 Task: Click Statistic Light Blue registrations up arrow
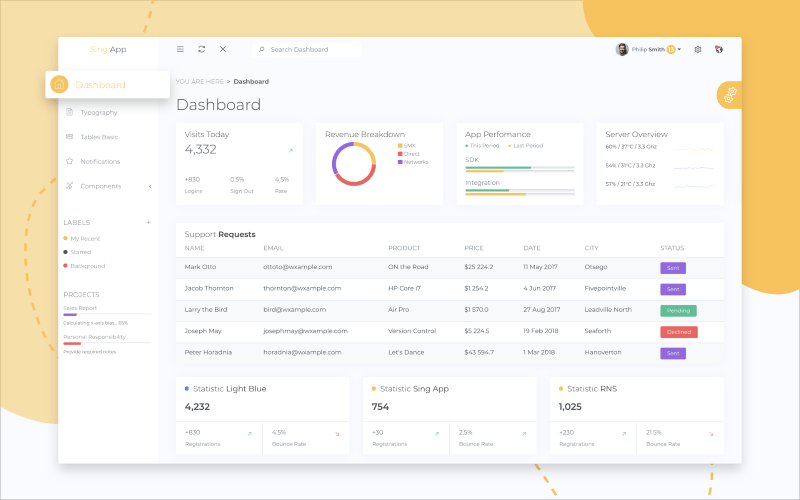(250, 434)
